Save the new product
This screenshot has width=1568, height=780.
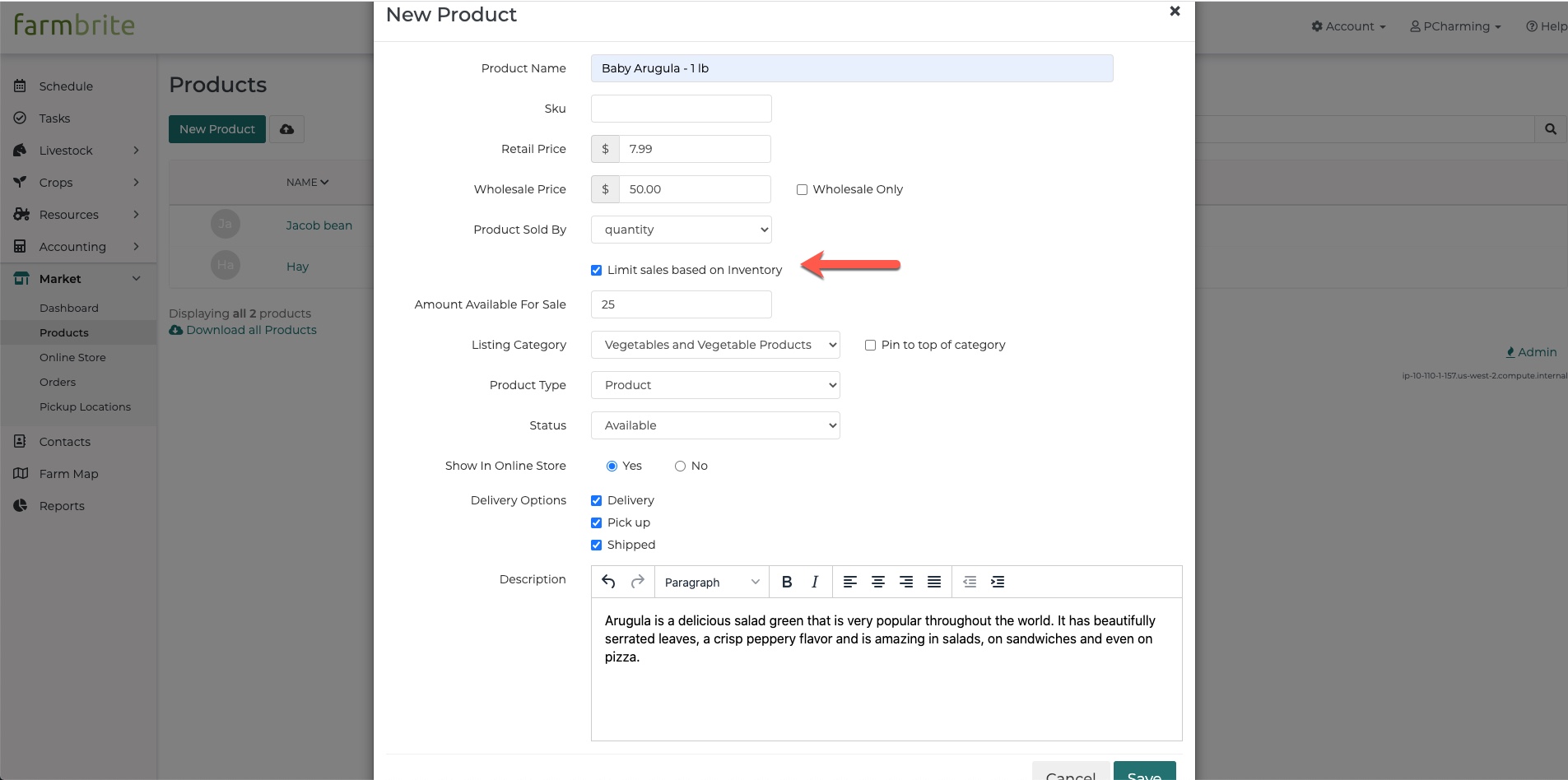[x=1144, y=773]
